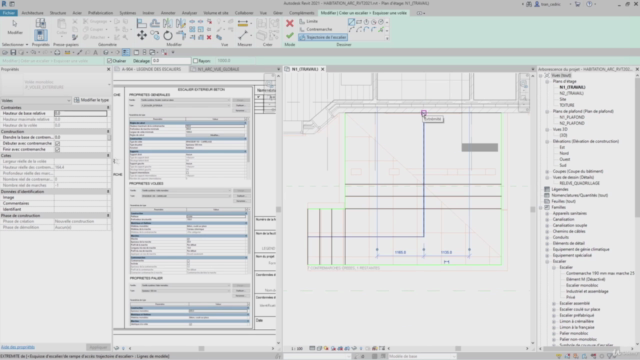This screenshot has height=360, width=640.
Task: Open the Fichier menu
Action: (8, 13)
